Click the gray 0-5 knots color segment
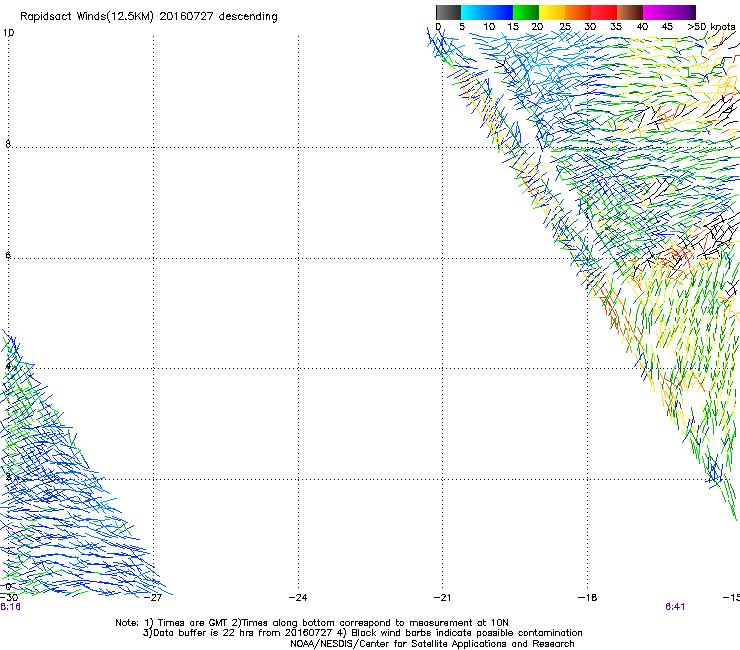Image resolution: width=740 pixels, height=650 pixels. click(x=449, y=12)
